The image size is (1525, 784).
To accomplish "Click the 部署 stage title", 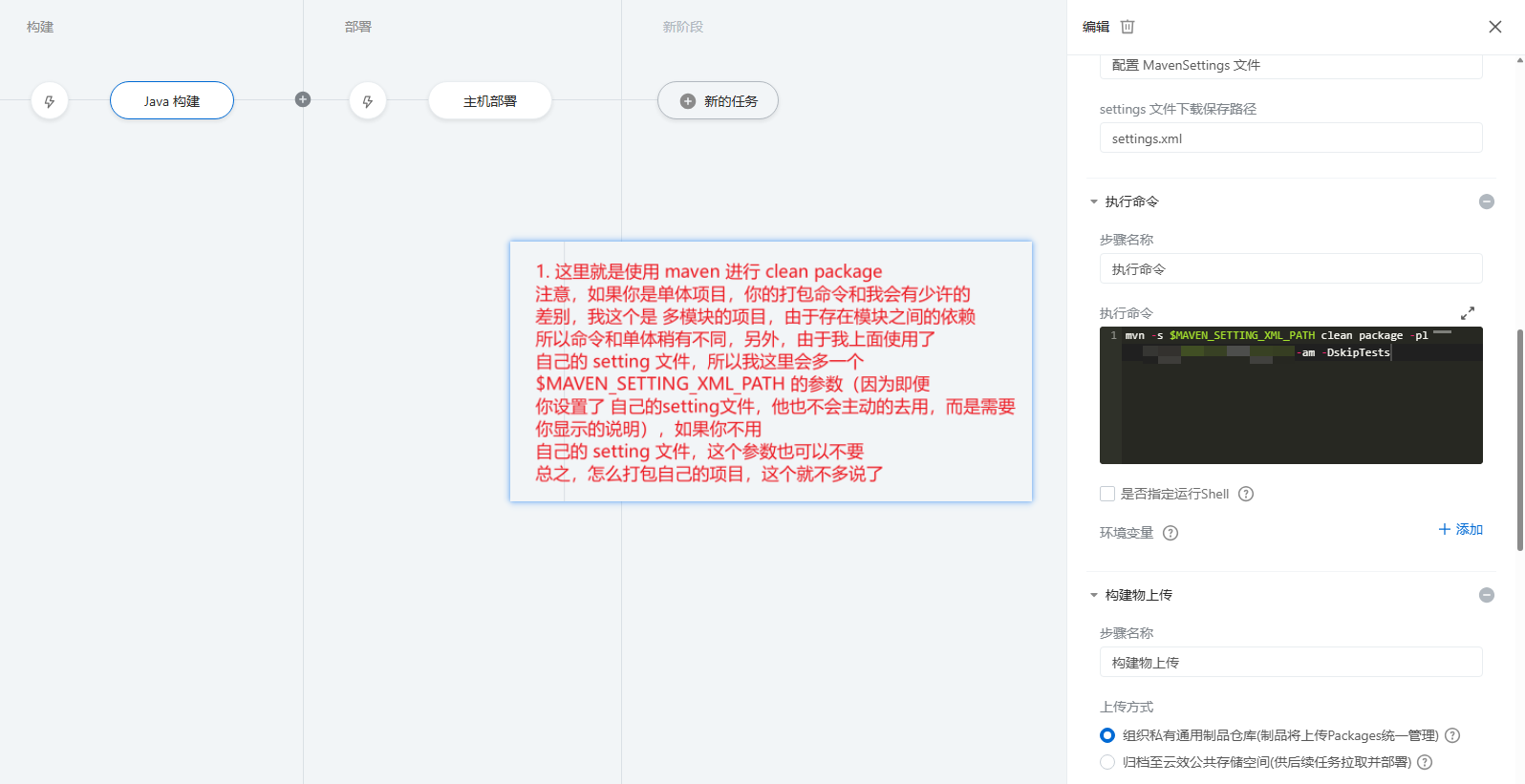I will (358, 27).
